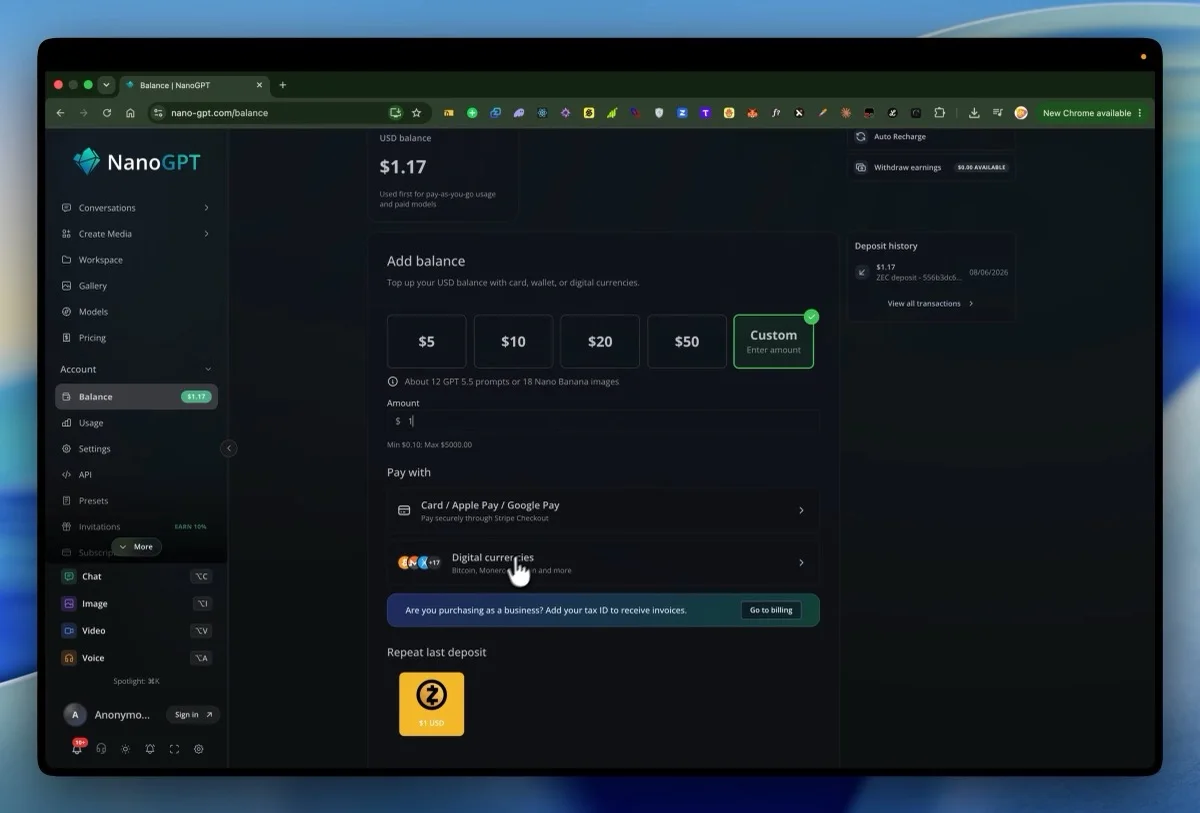Collapse the Account section chevron

tap(208, 370)
